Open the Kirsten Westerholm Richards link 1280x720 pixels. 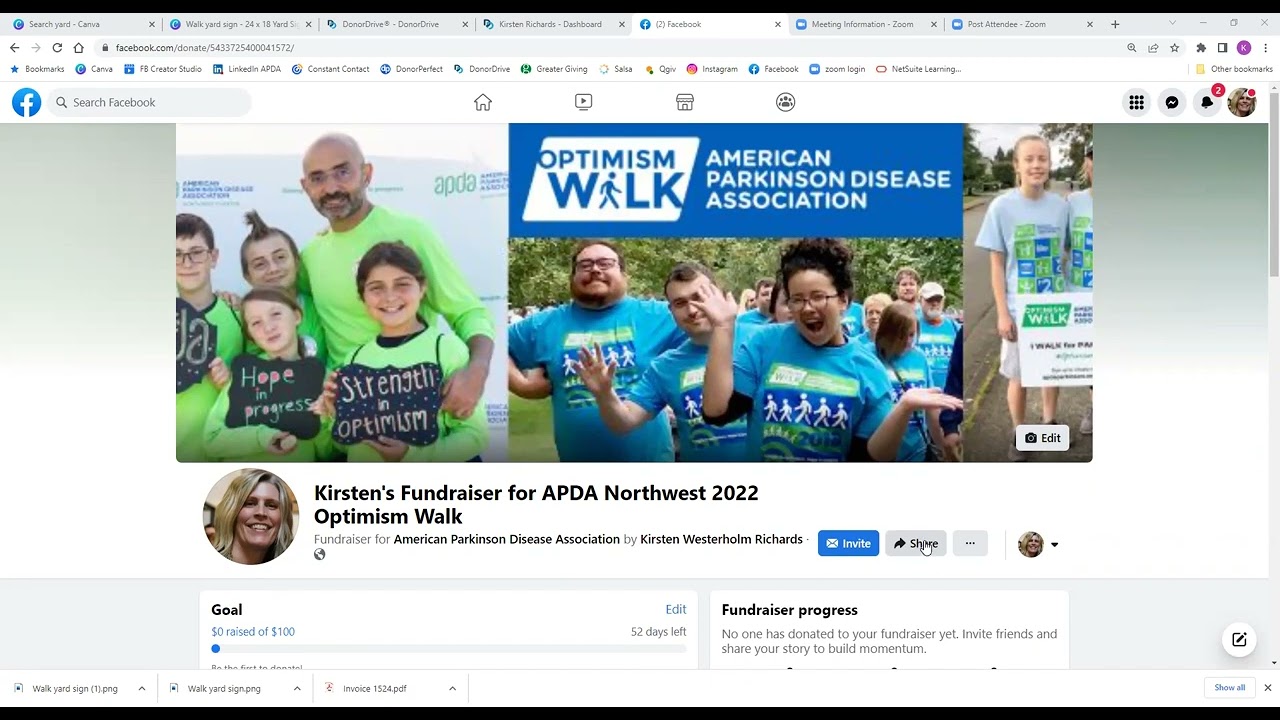click(721, 539)
